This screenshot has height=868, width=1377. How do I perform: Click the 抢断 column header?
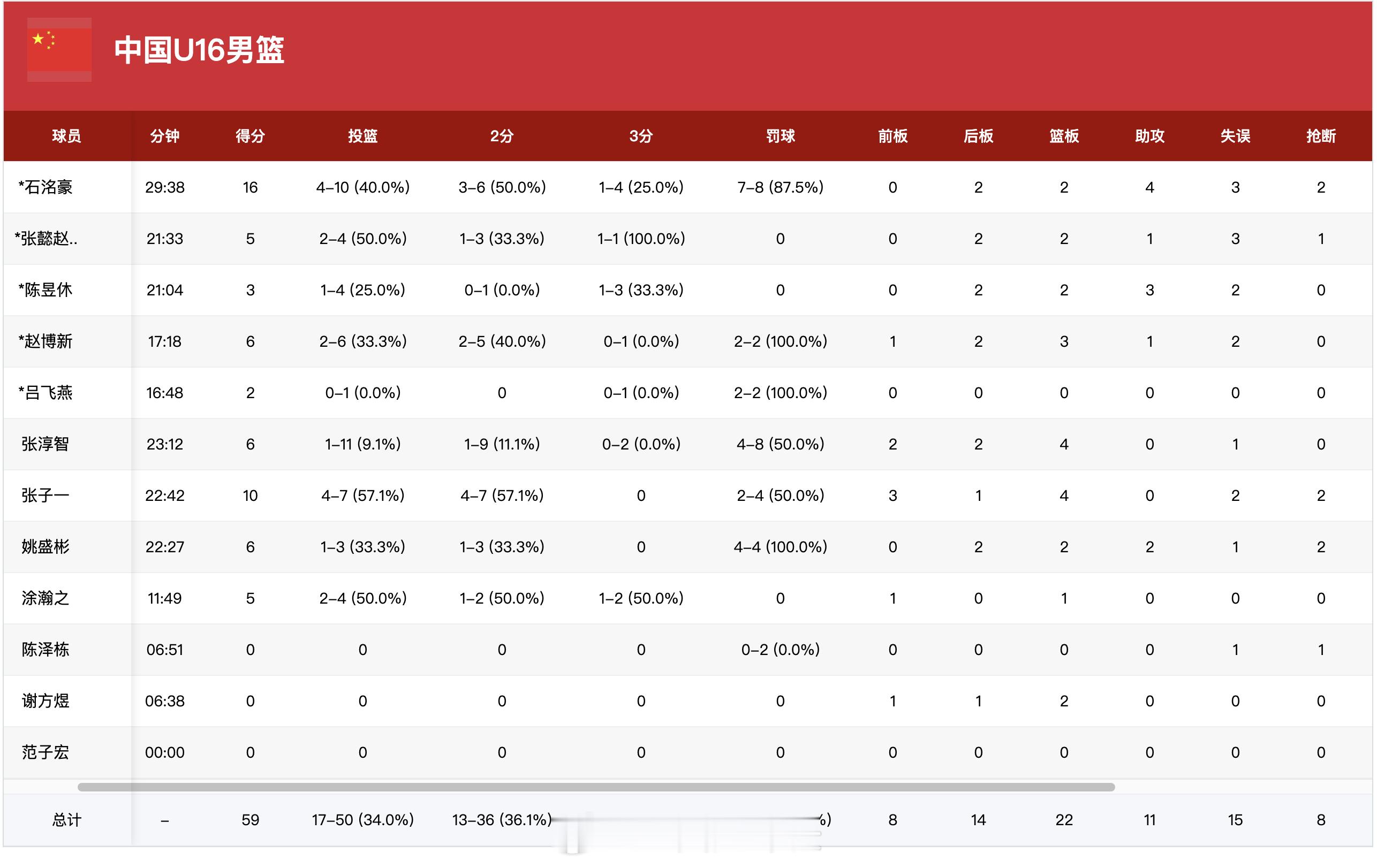pos(1321,136)
